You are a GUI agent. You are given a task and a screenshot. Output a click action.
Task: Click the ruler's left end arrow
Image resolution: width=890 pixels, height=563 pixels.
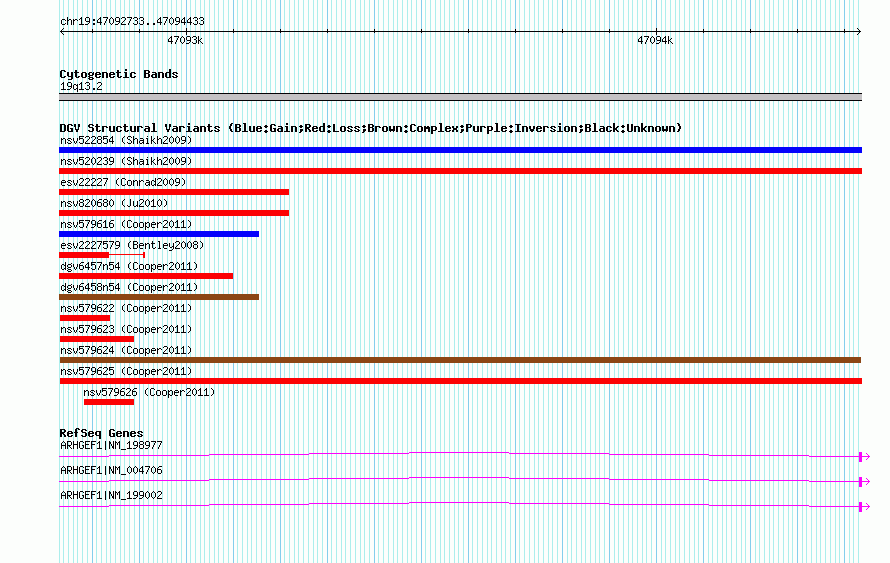[x=62, y=31]
